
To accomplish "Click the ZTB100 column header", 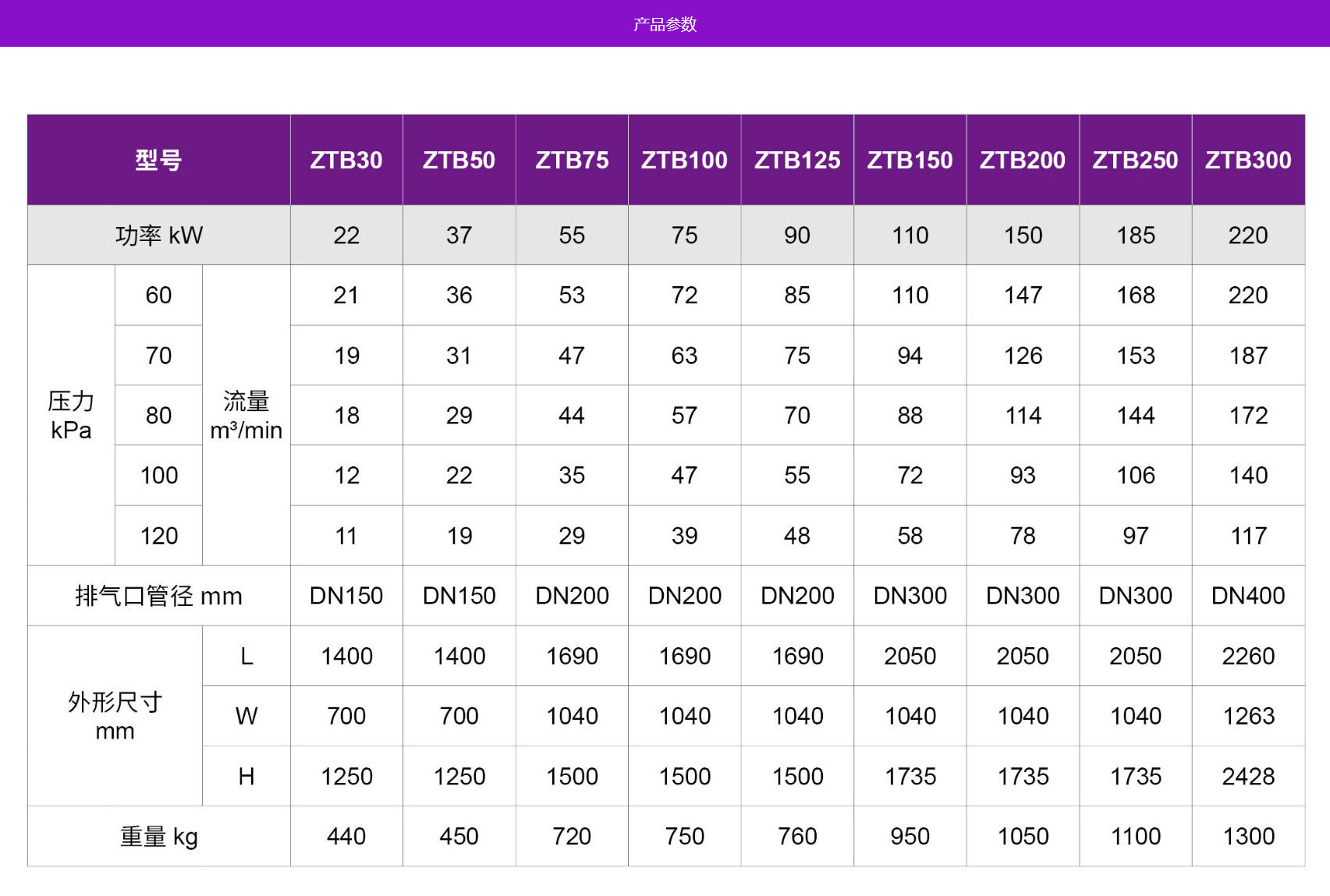I will 684,160.
